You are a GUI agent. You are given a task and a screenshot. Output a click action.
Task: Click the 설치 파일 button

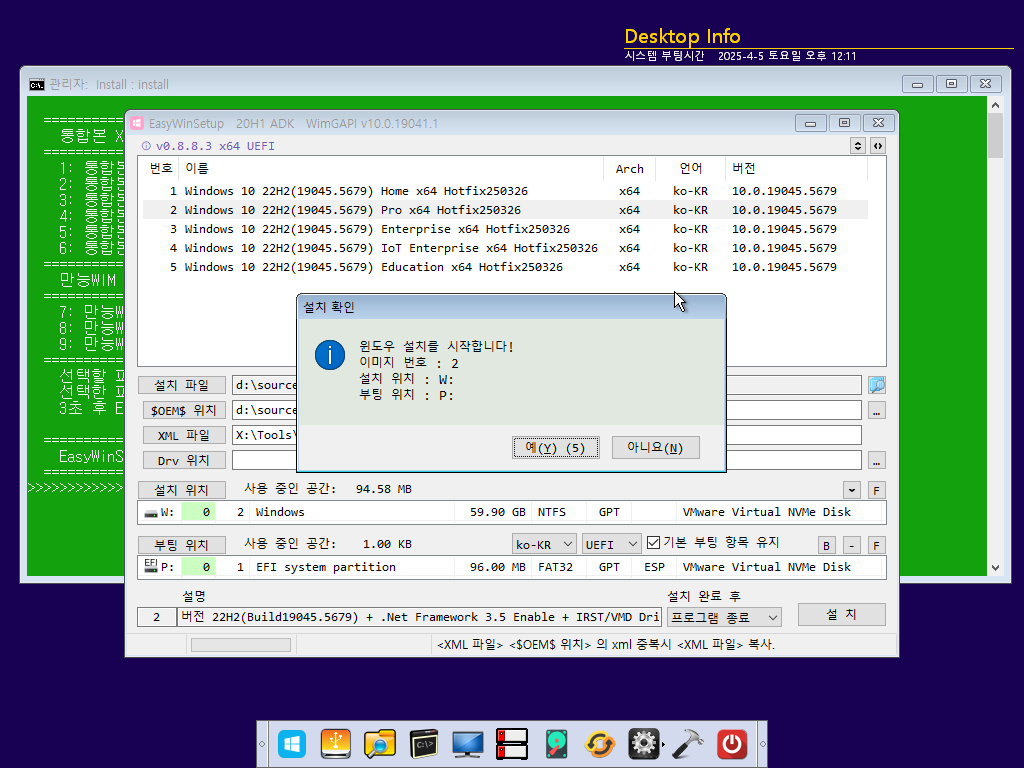[x=182, y=385]
